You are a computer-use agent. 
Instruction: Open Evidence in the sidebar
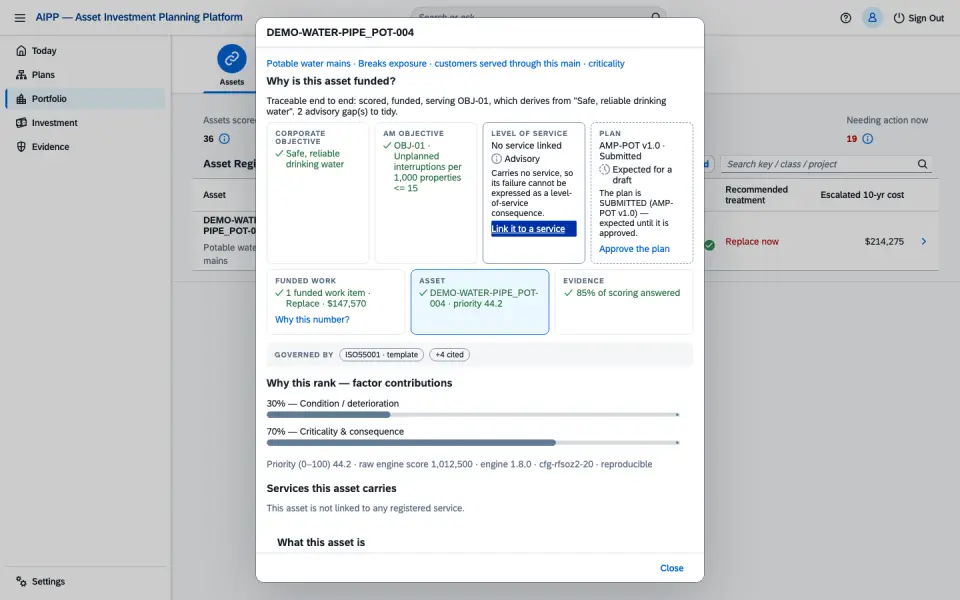[x=86, y=146]
